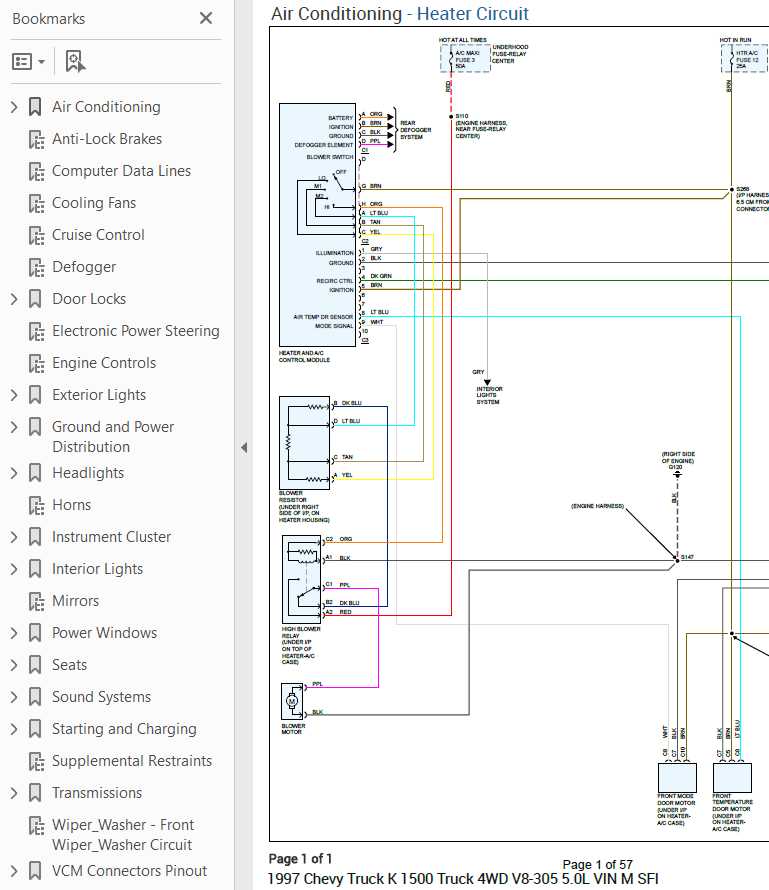Viewport: 769px width, 890px height.
Task: Select the Air Conditioning bookmark label
Action: (x=106, y=107)
